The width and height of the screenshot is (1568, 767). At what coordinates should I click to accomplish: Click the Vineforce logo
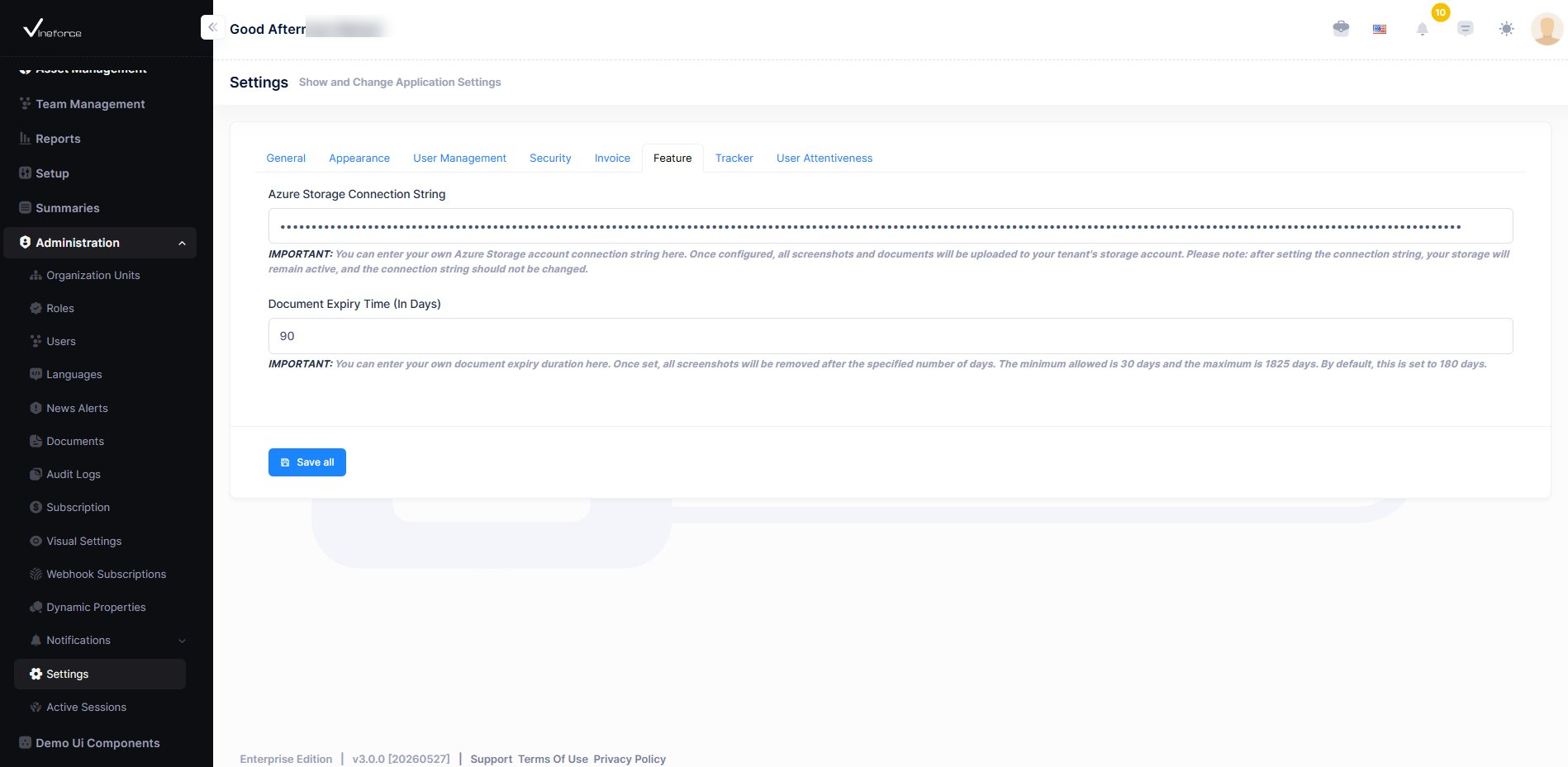[x=52, y=29]
